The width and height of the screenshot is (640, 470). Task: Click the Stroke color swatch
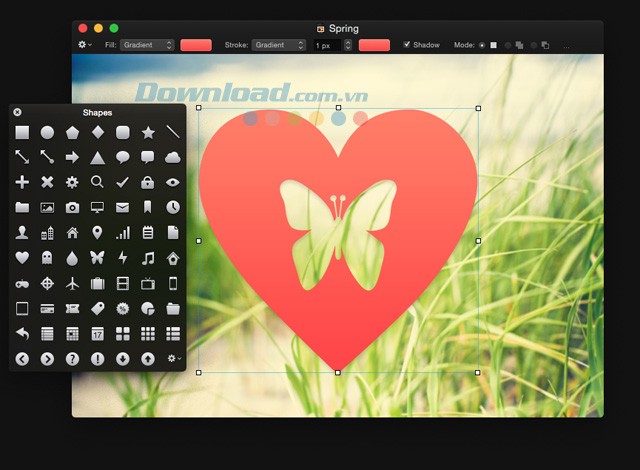[x=374, y=45]
